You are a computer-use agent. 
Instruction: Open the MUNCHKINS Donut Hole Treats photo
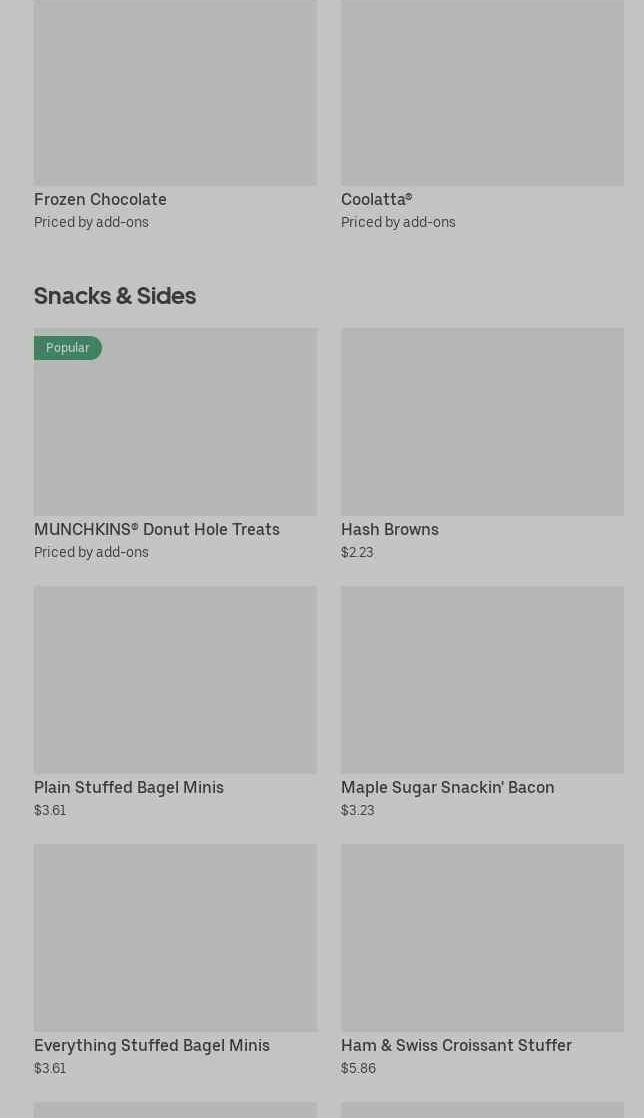pos(175,430)
